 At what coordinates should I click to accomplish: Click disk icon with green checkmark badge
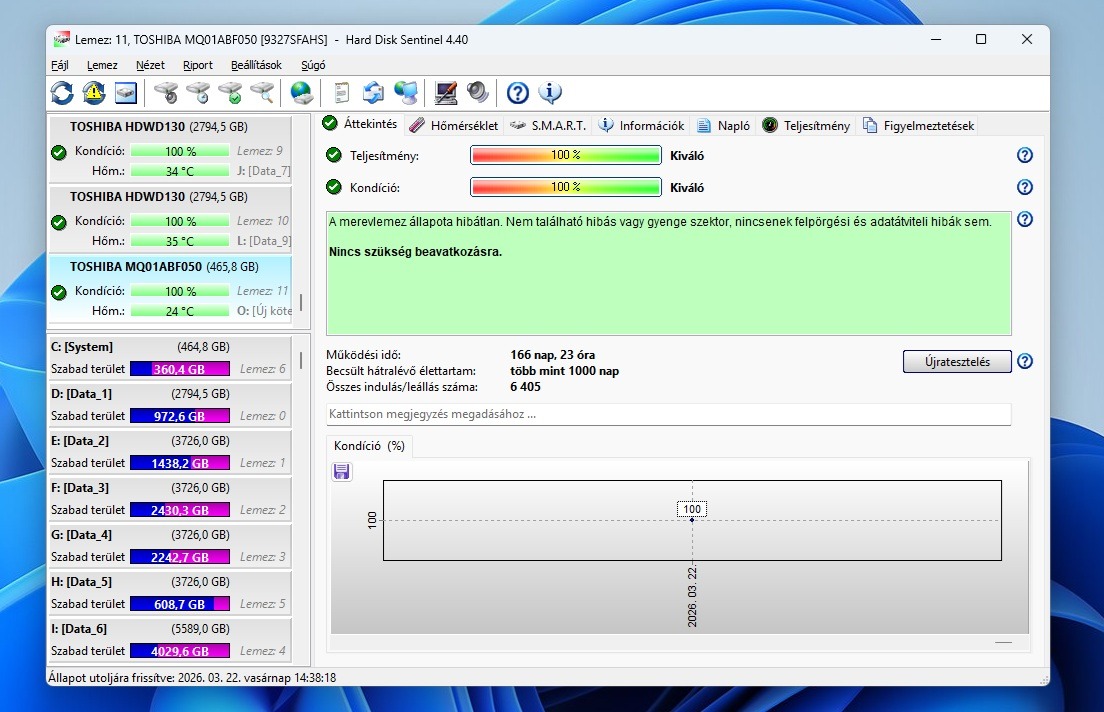pos(230,92)
